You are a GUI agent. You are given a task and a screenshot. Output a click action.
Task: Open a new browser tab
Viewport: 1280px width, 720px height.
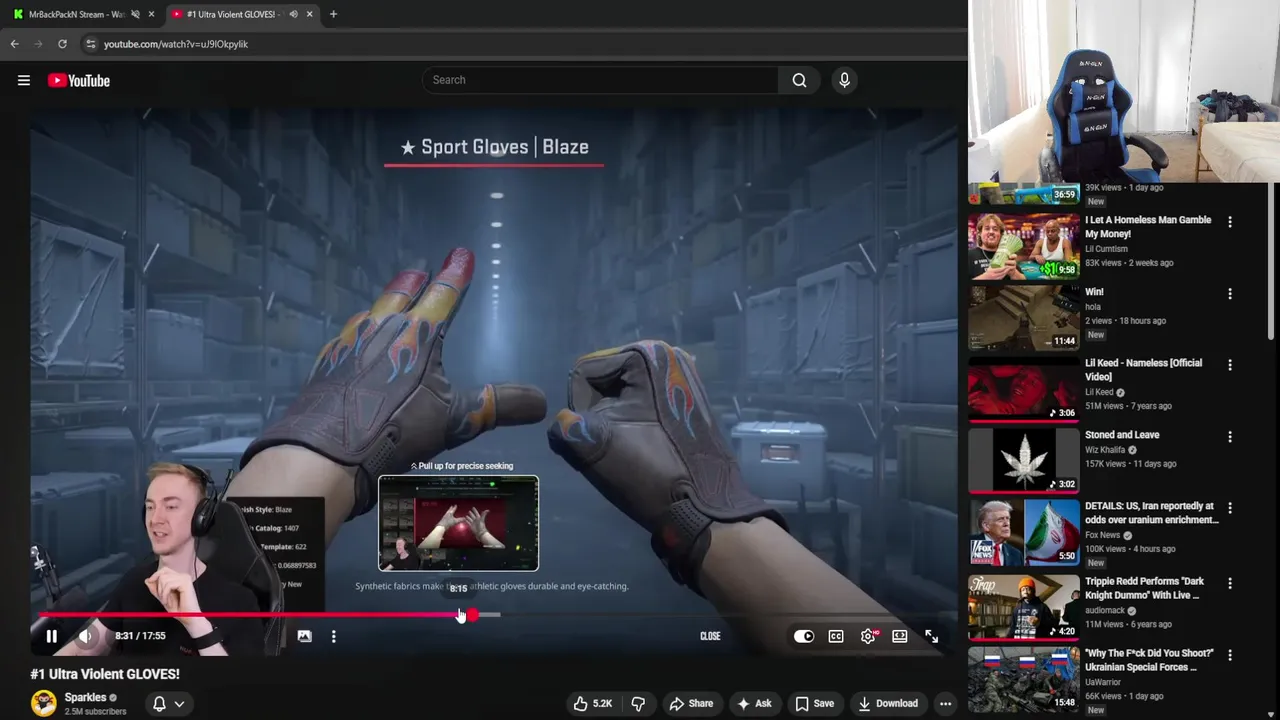333,14
